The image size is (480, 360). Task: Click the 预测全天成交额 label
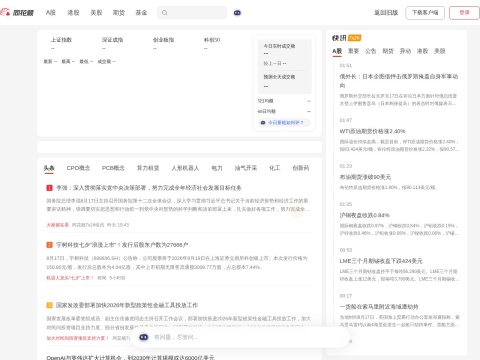[x=279, y=77]
